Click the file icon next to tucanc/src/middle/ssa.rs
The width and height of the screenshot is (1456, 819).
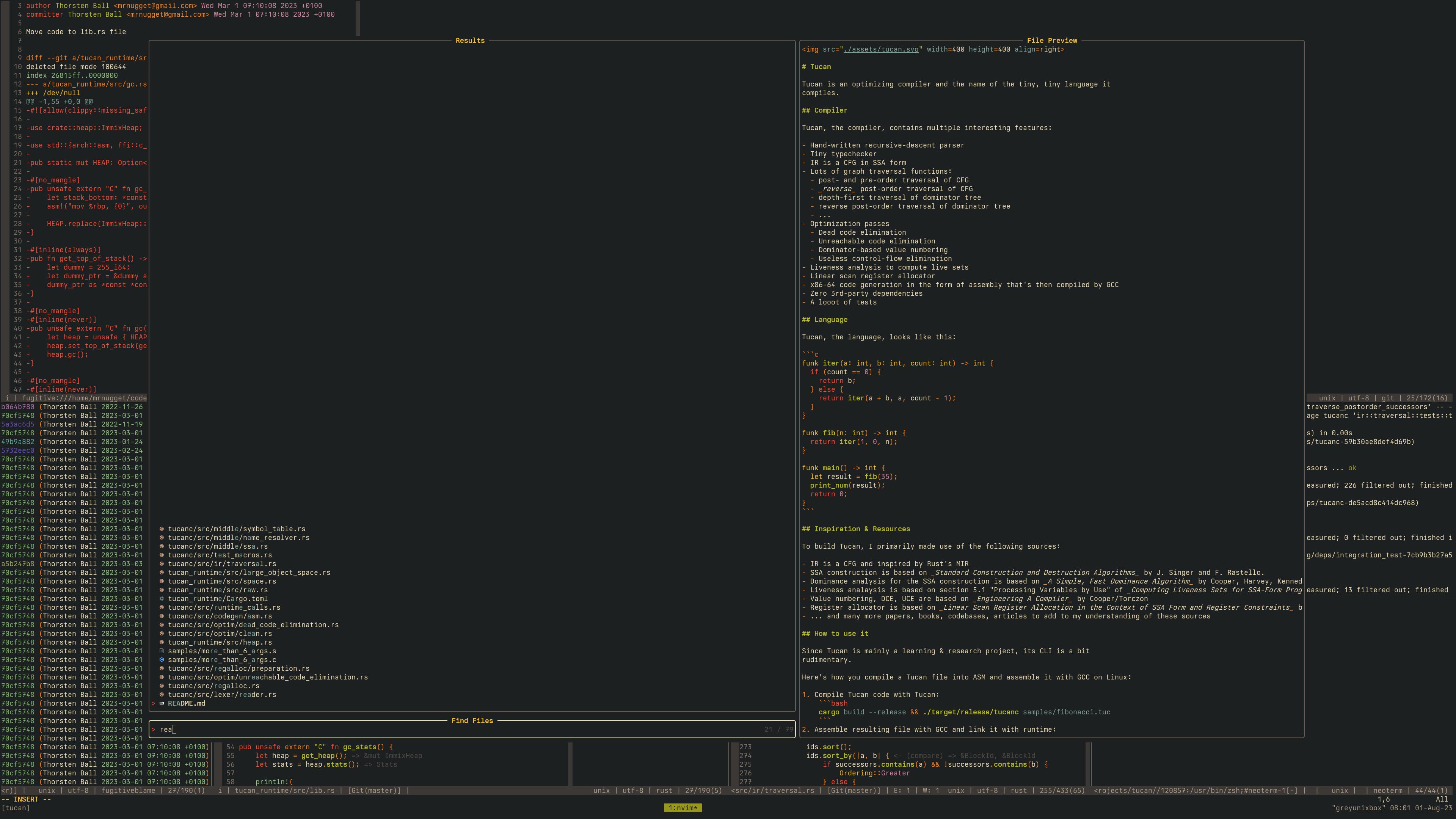(162, 546)
